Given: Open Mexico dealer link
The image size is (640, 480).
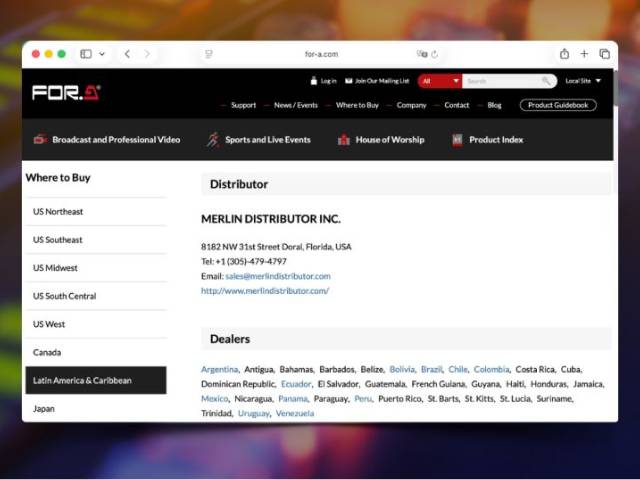Looking at the screenshot, I should [x=215, y=399].
